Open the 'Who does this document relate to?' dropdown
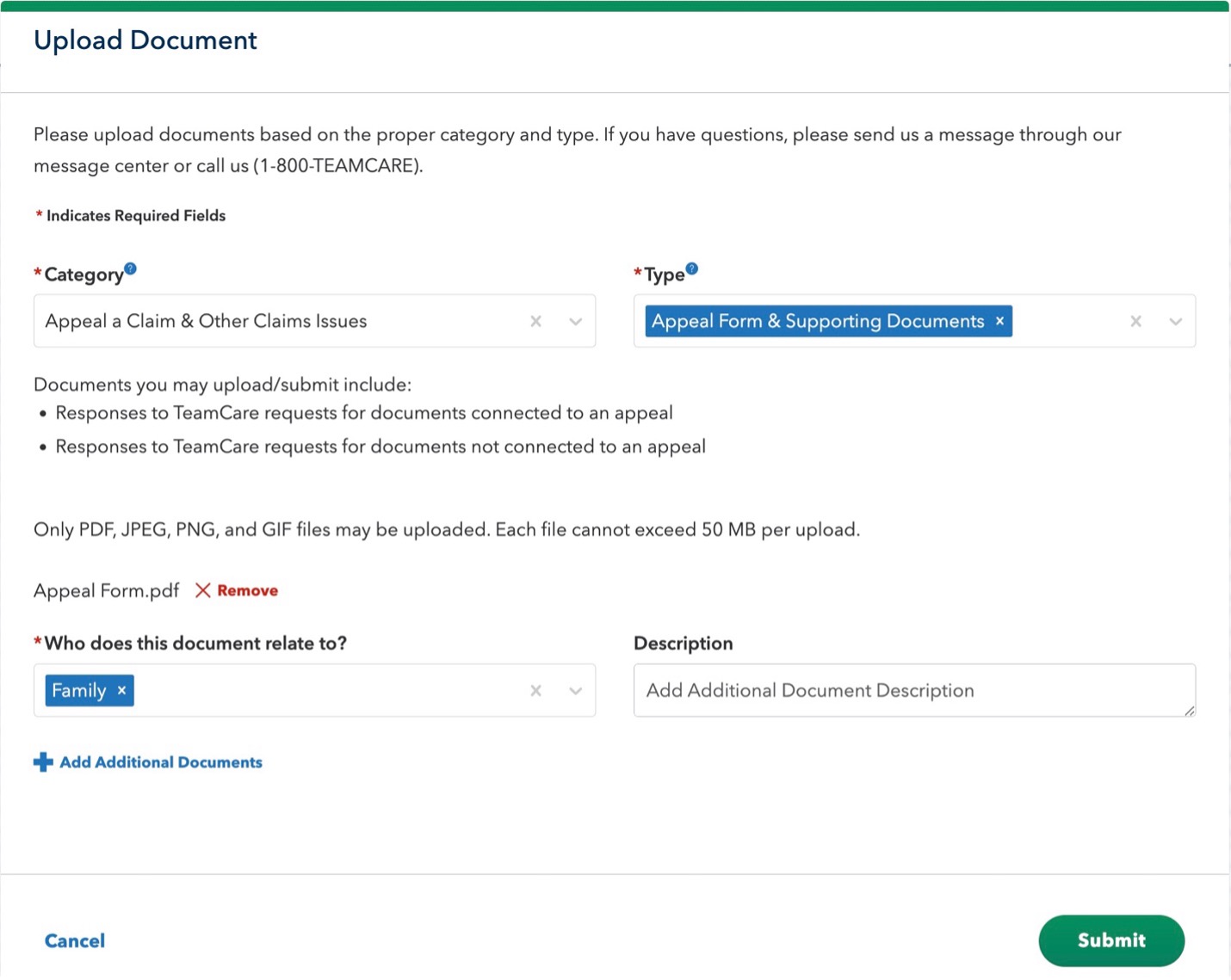1231x980 pixels. pyautogui.click(x=575, y=690)
